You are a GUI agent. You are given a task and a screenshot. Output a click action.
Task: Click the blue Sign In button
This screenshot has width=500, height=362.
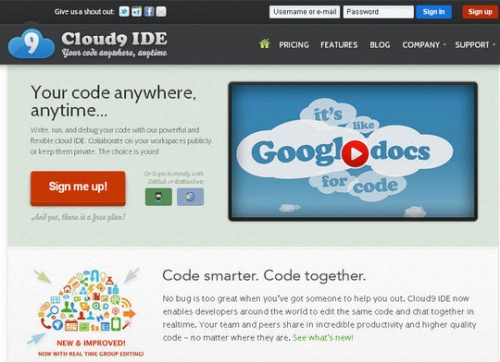(434, 12)
